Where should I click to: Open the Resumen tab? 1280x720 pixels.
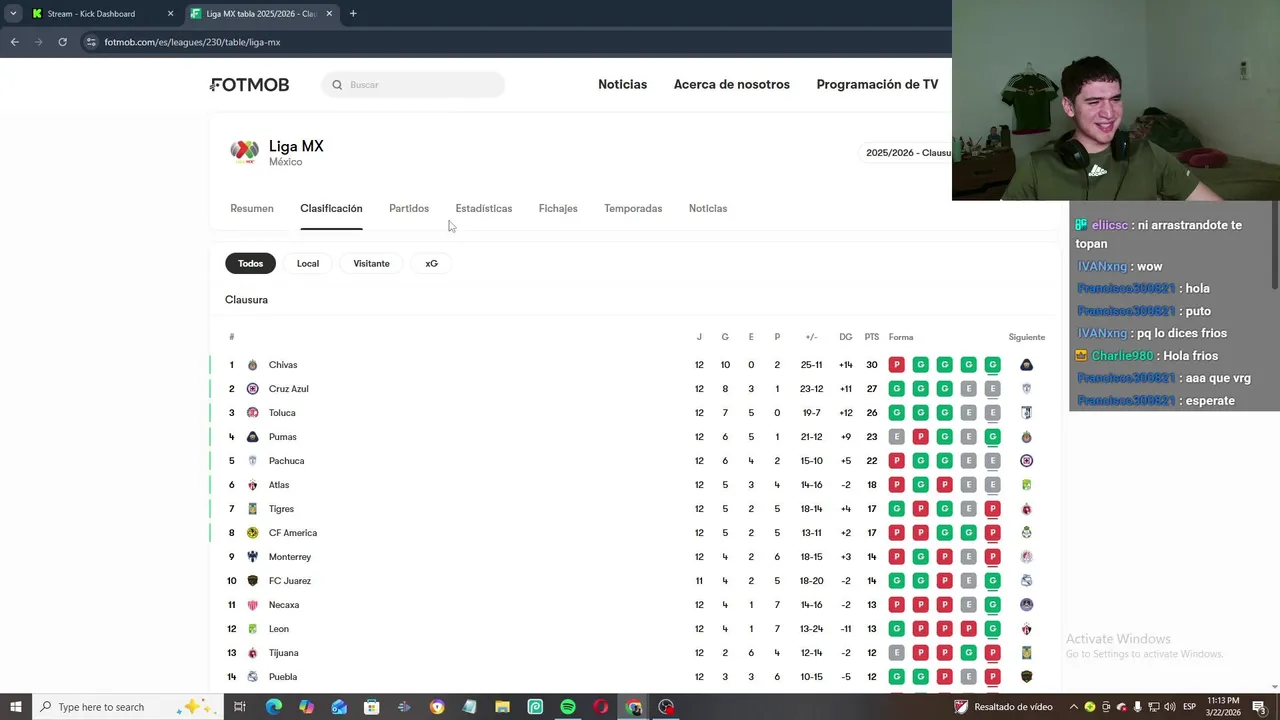[252, 208]
